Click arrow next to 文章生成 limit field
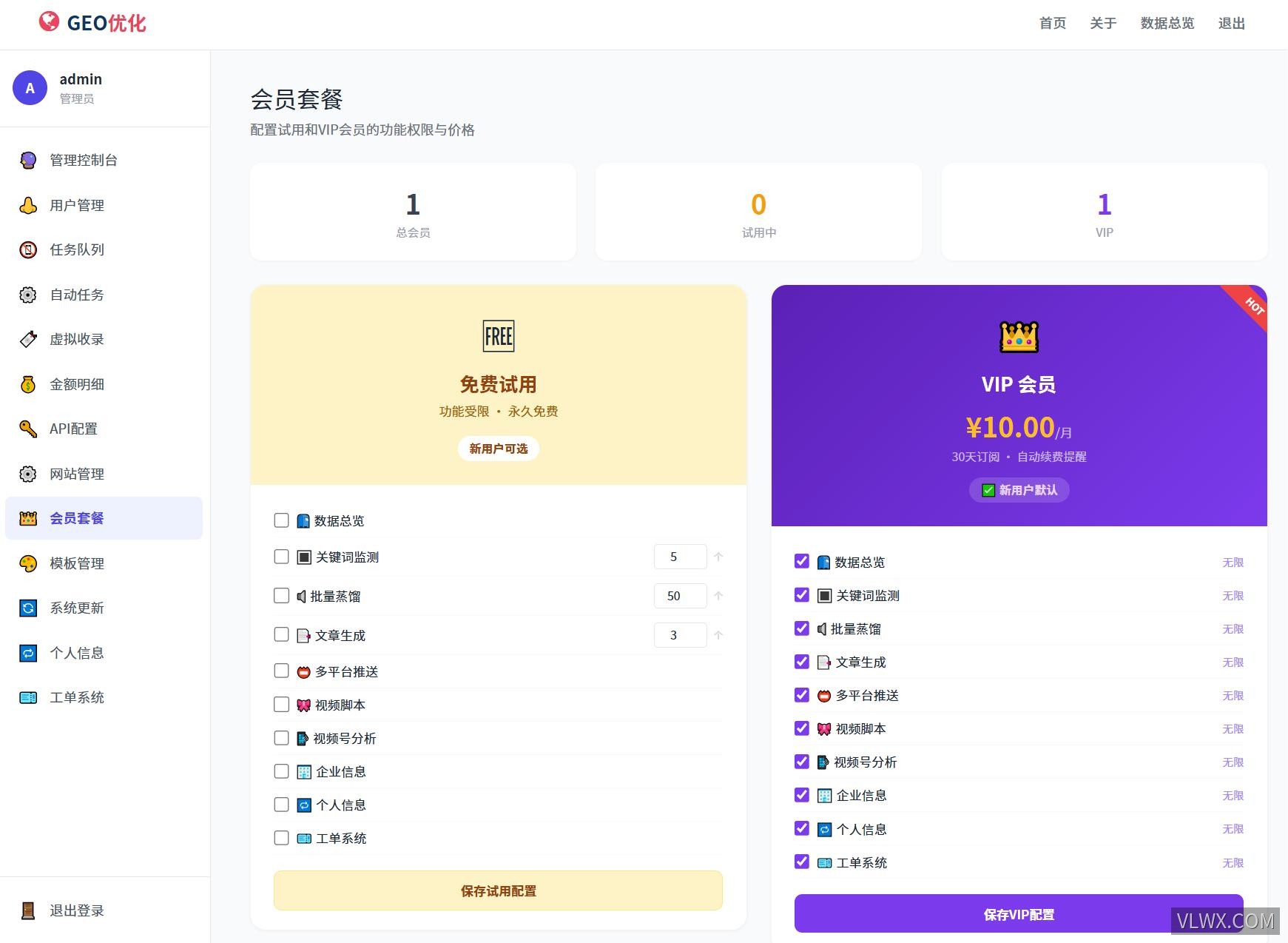Viewport: 1288px width, 943px height. [718, 635]
